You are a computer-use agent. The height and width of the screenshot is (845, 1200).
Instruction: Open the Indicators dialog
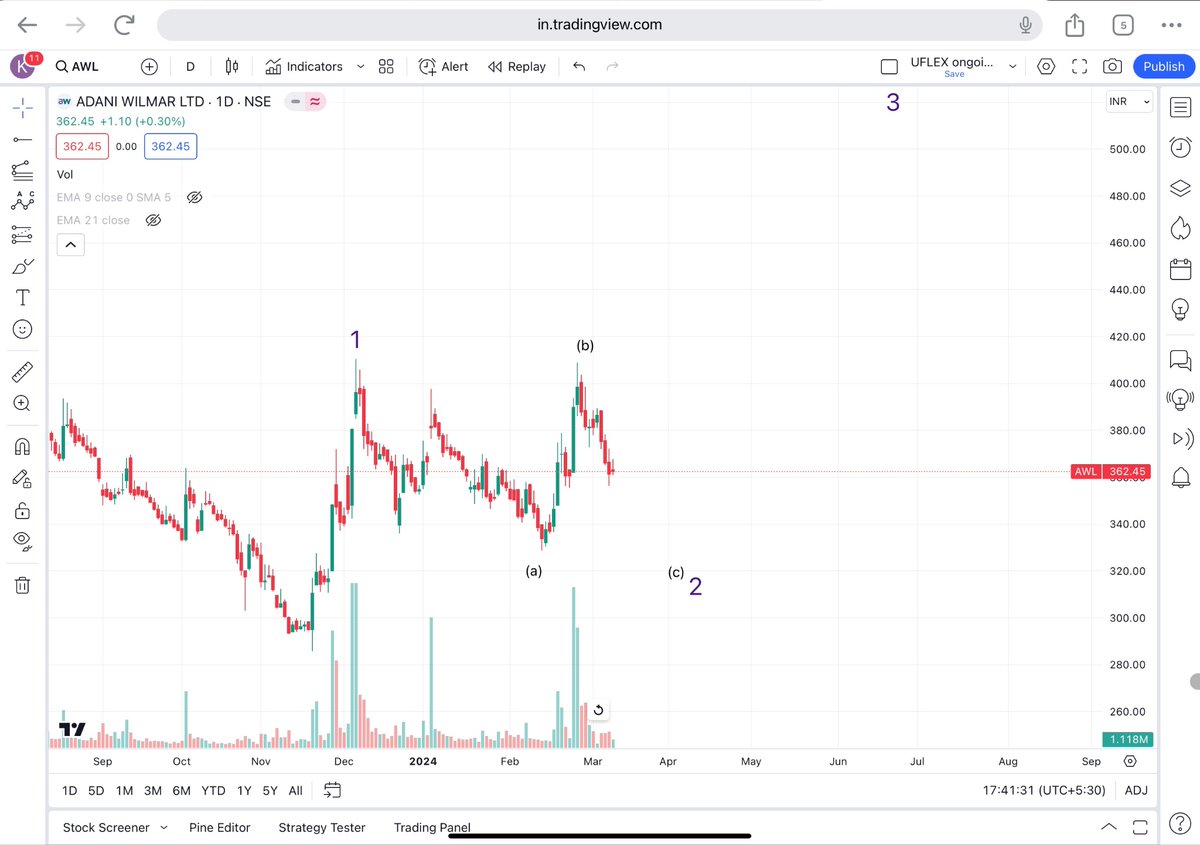pyautogui.click(x=304, y=66)
